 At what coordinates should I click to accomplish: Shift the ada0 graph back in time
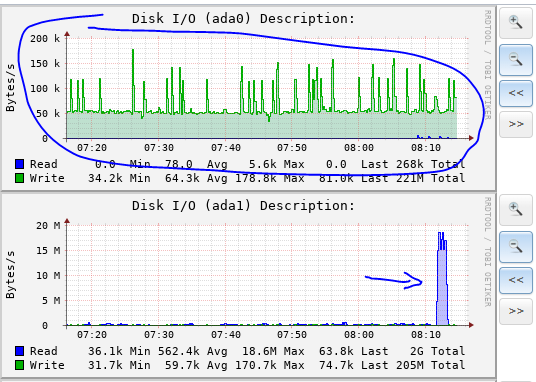[x=515, y=93]
